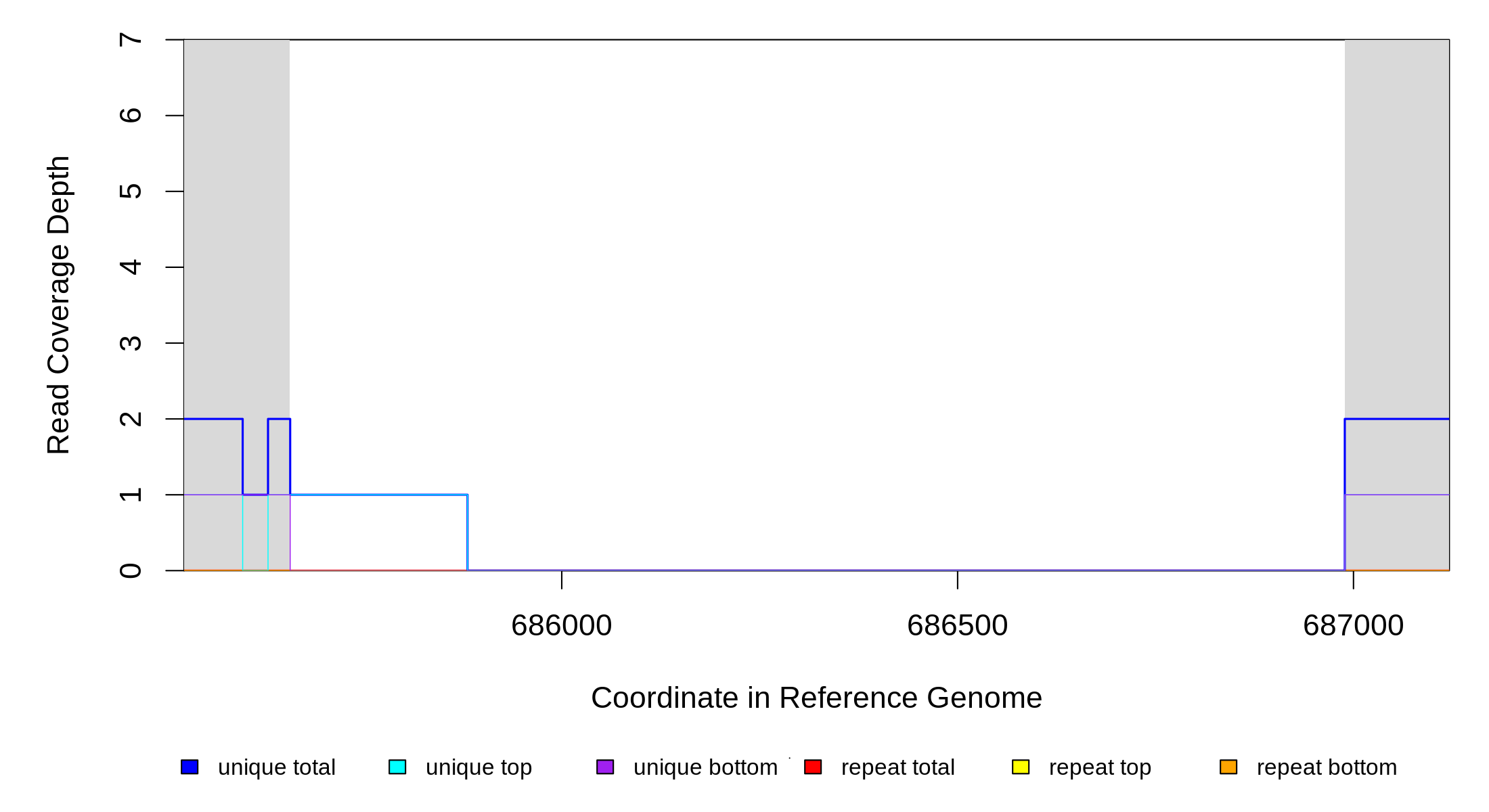The image size is (1489, 812).
Task: Click the purple 'unique bottom' legend swatch
Action: click(605, 767)
